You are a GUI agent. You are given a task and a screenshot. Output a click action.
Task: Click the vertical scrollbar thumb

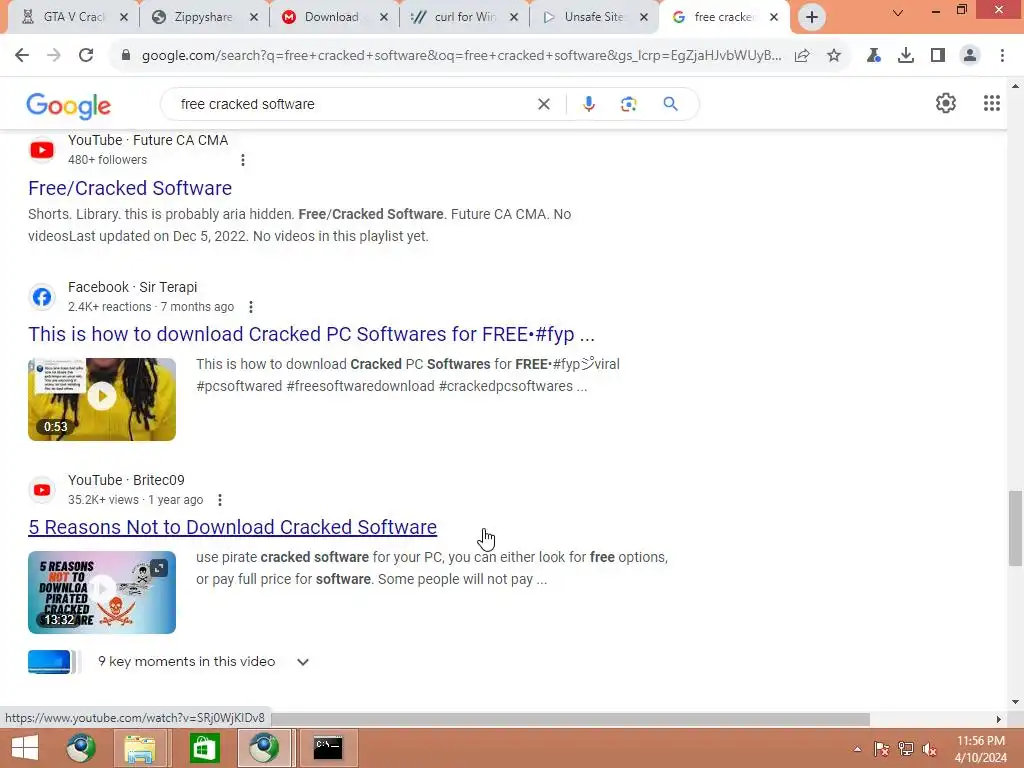click(x=1015, y=528)
